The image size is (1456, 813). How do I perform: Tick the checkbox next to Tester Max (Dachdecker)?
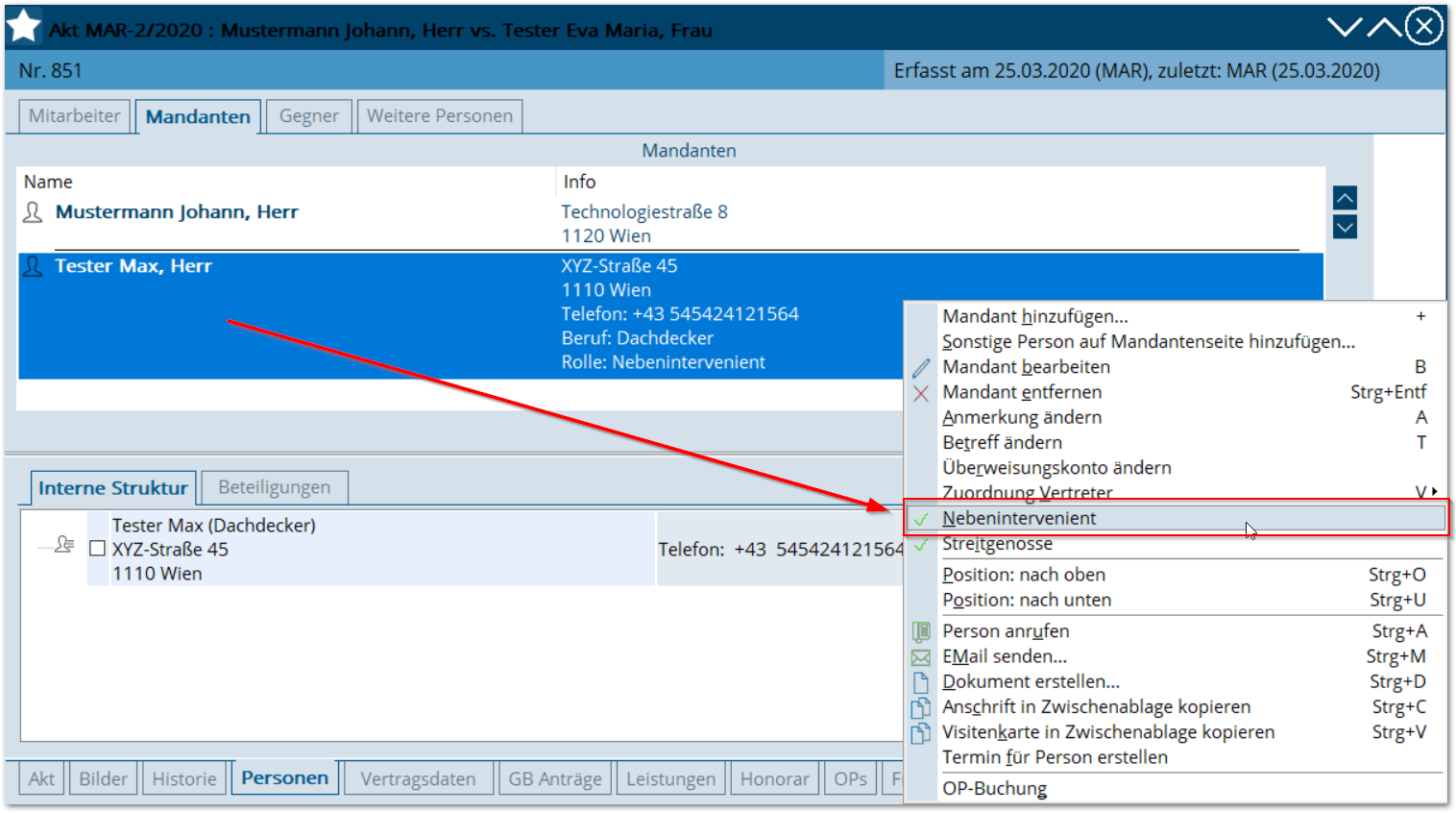click(97, 549)
